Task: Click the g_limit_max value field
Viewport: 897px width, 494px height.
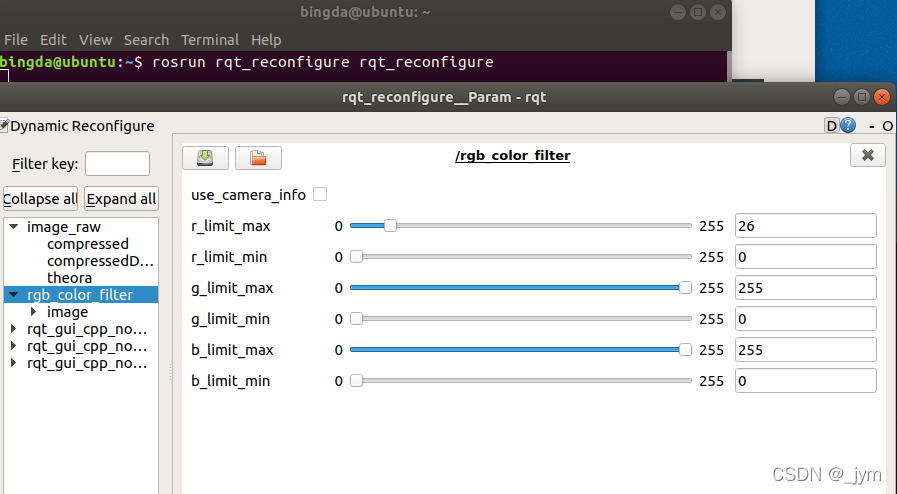Action: tap(805, 288)
